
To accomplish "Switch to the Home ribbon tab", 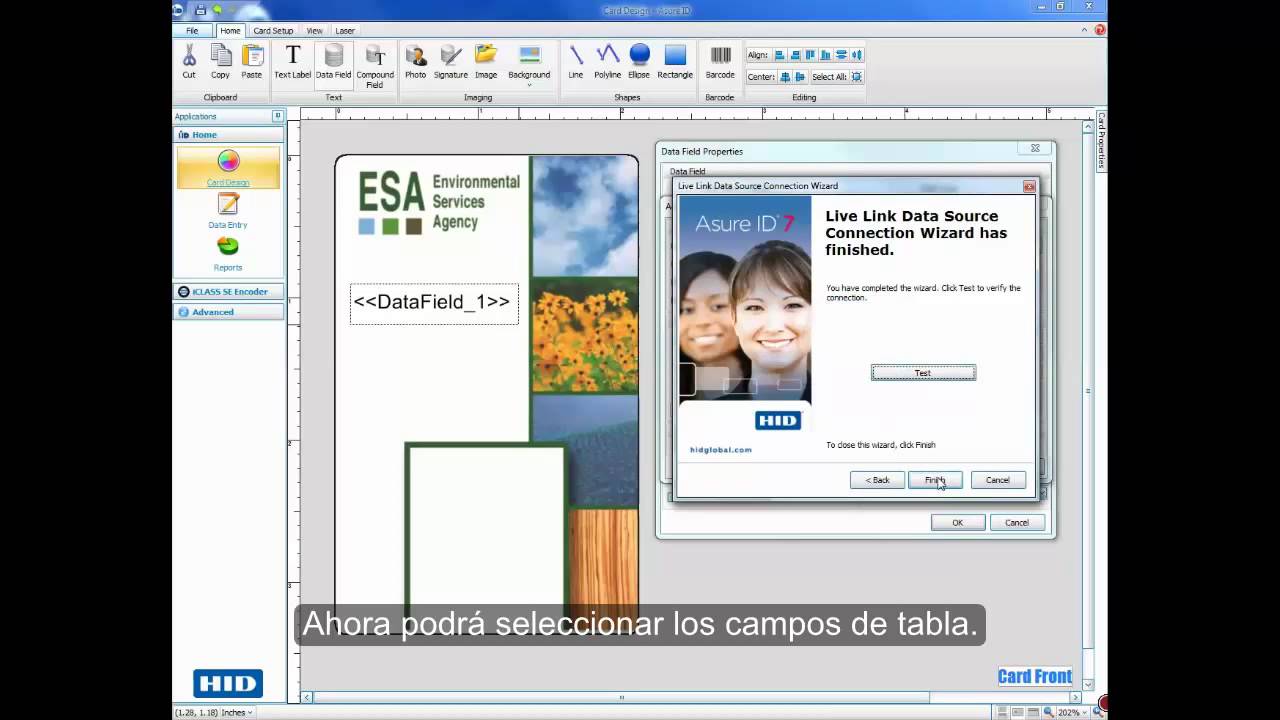I will coord(230,31).
